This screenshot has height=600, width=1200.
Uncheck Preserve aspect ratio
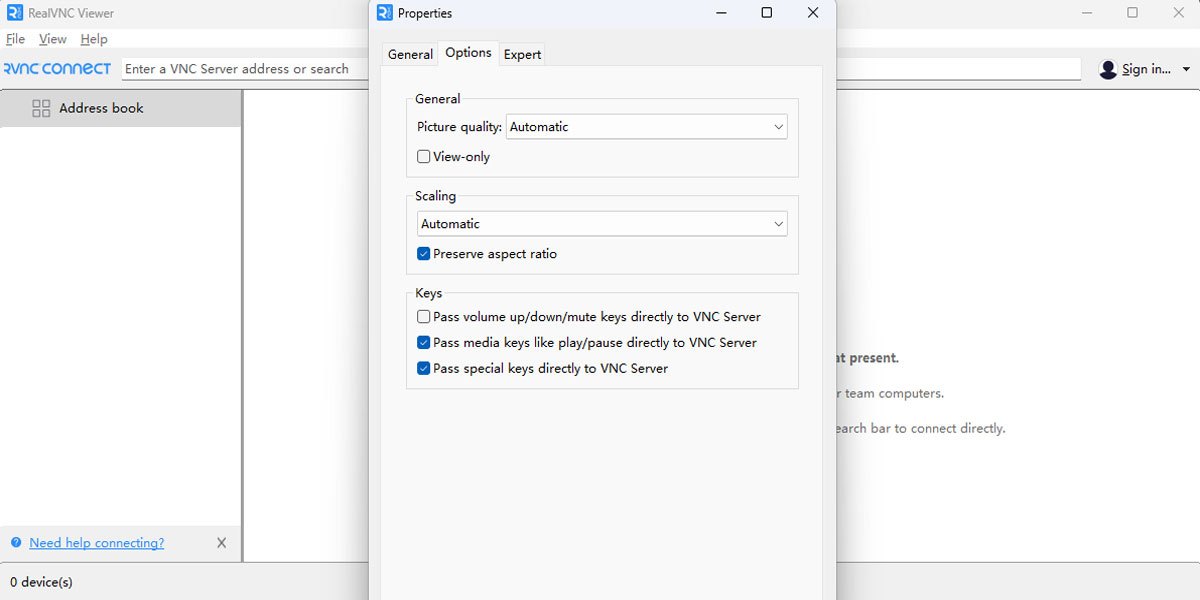(x=423, y=253)
